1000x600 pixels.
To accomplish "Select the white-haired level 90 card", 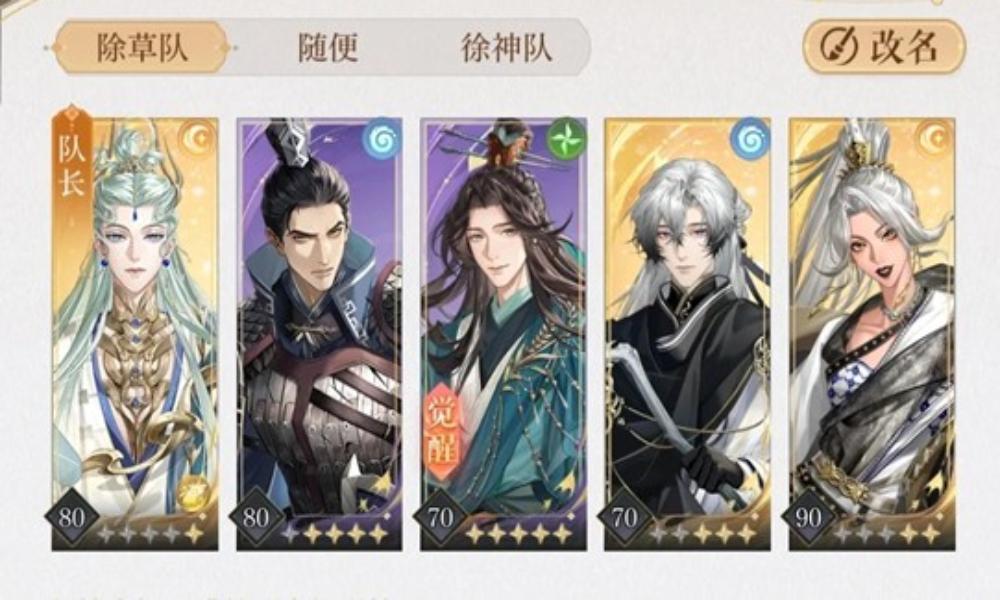I will click(872, 333).
